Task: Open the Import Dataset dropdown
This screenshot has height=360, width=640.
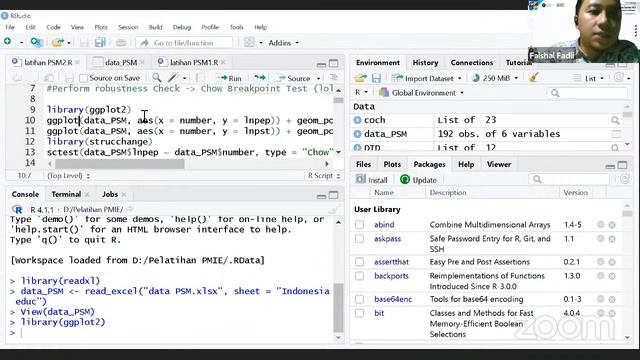Action: [427, 78]
